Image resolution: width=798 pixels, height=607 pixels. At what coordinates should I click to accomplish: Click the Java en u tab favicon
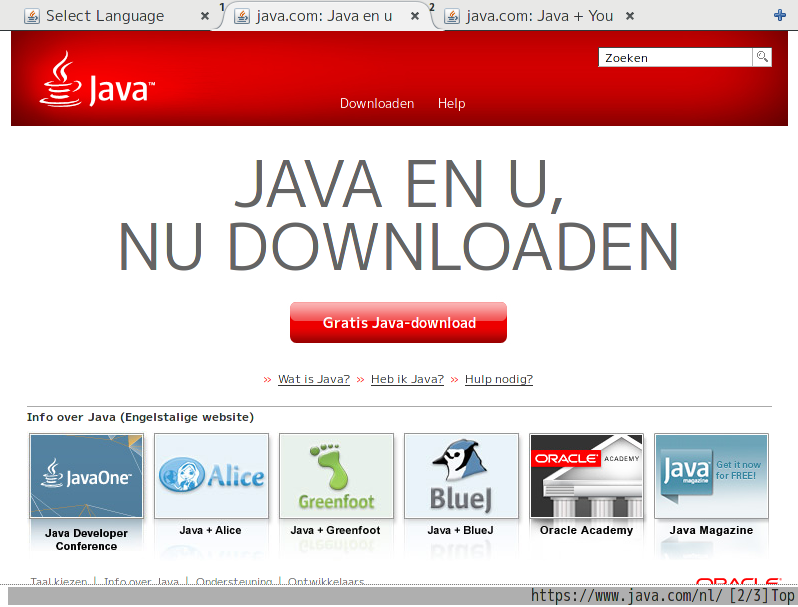242,16
